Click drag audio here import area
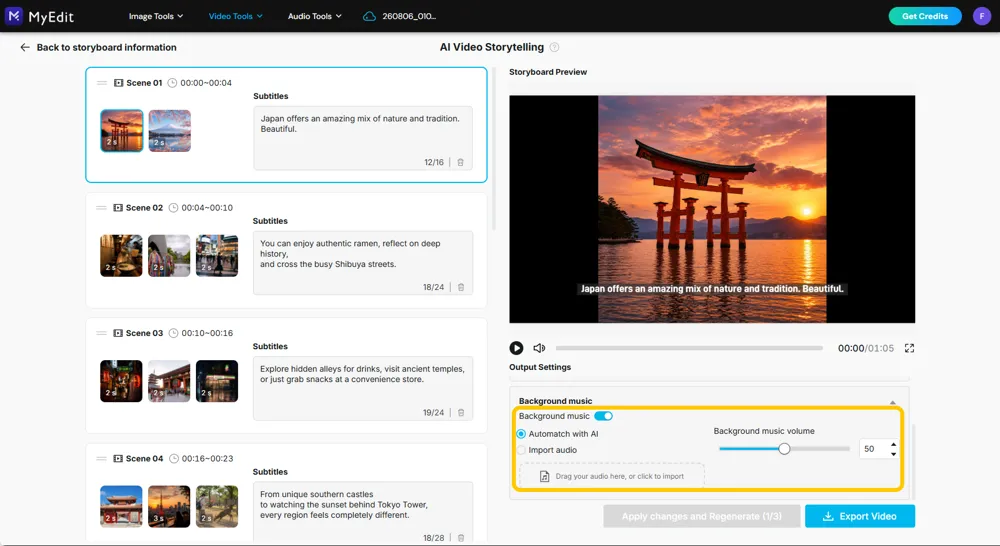 [612, 476]
